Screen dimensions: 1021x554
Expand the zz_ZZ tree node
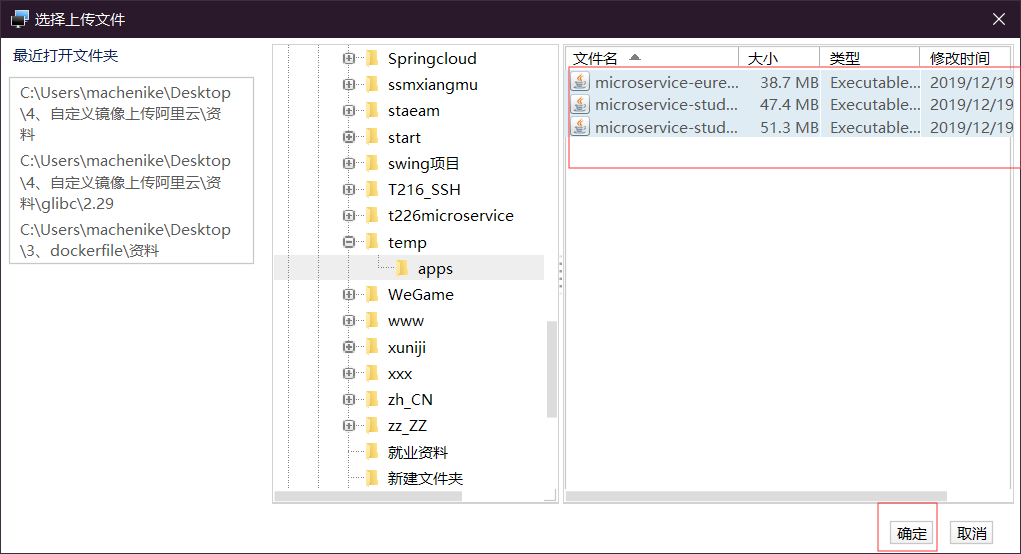click(349, 426)
